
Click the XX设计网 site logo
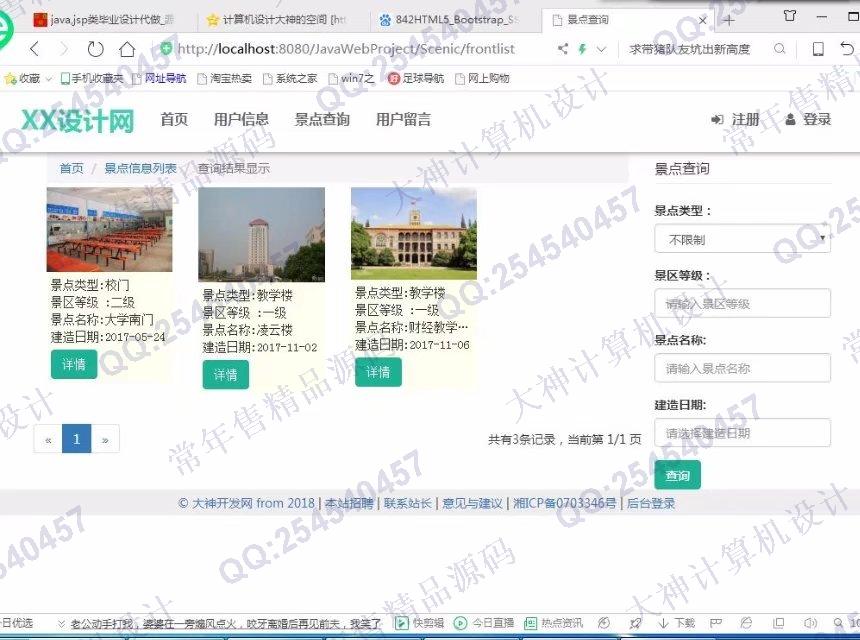(77, 120)
